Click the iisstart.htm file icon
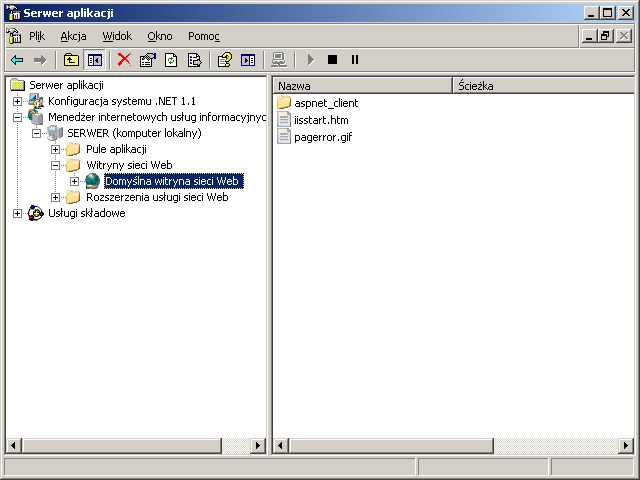Image resolution: width=640 pixels, height=480 pixels. coord(284,120)
